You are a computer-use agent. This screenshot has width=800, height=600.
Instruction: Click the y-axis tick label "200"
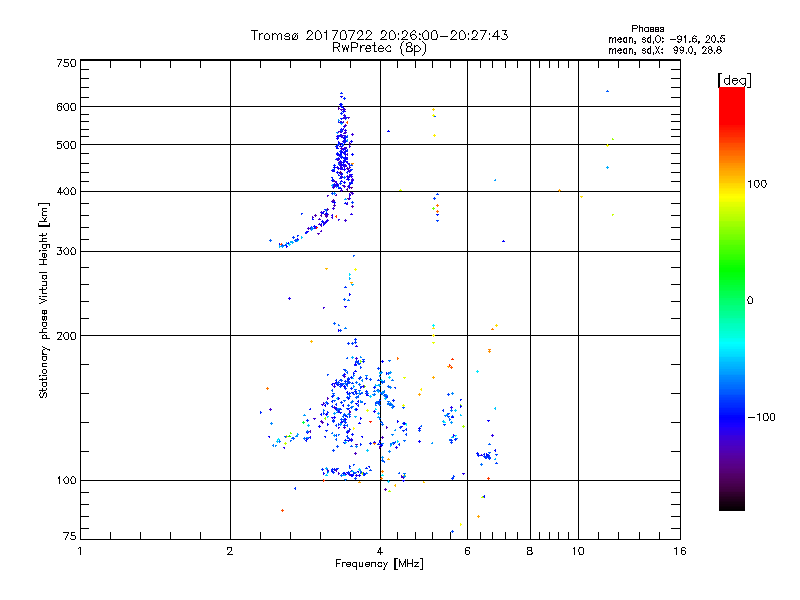coord(66,336)
